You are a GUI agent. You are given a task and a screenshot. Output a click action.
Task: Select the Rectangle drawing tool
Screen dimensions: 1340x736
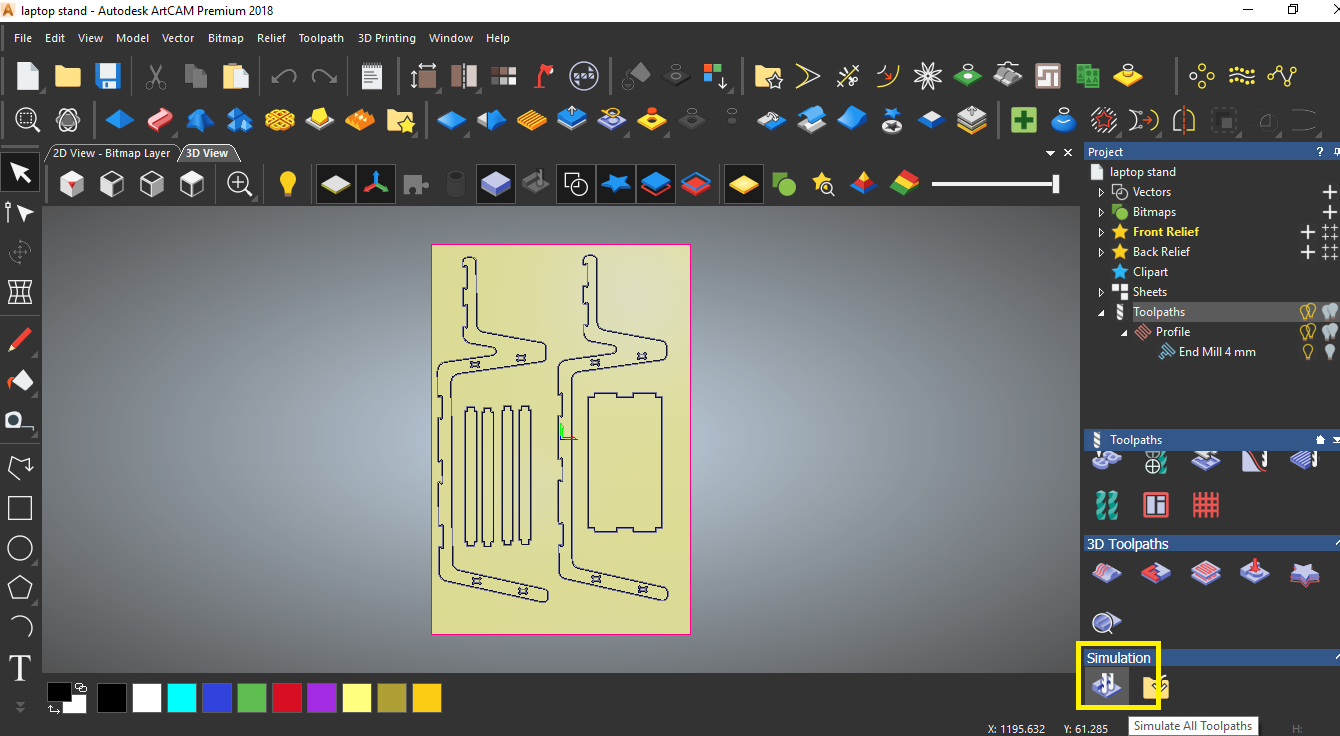click(x=20, y=508)
